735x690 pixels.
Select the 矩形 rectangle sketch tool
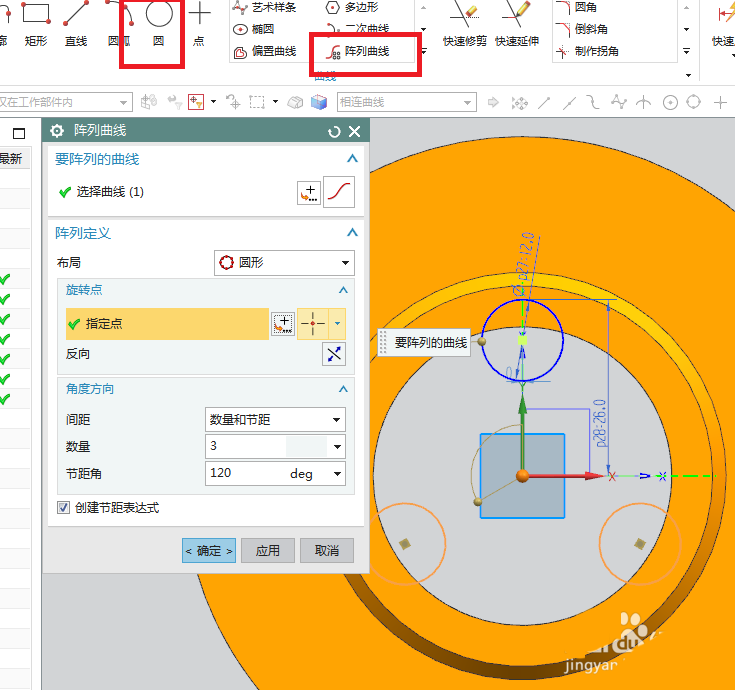(x=36, y=24)
